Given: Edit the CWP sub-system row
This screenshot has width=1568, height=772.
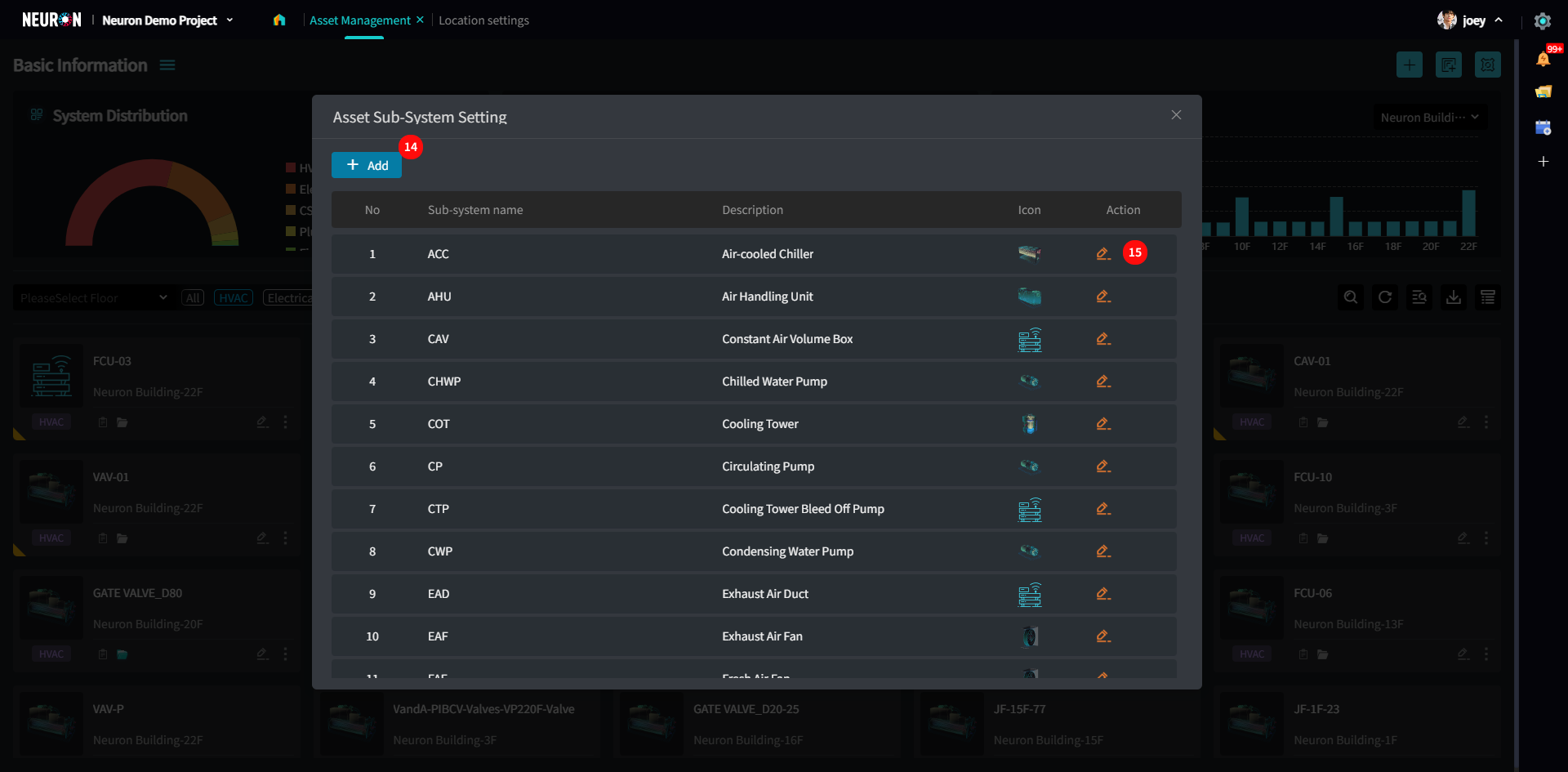Looking at the screenshot, I should point(1103,551).
